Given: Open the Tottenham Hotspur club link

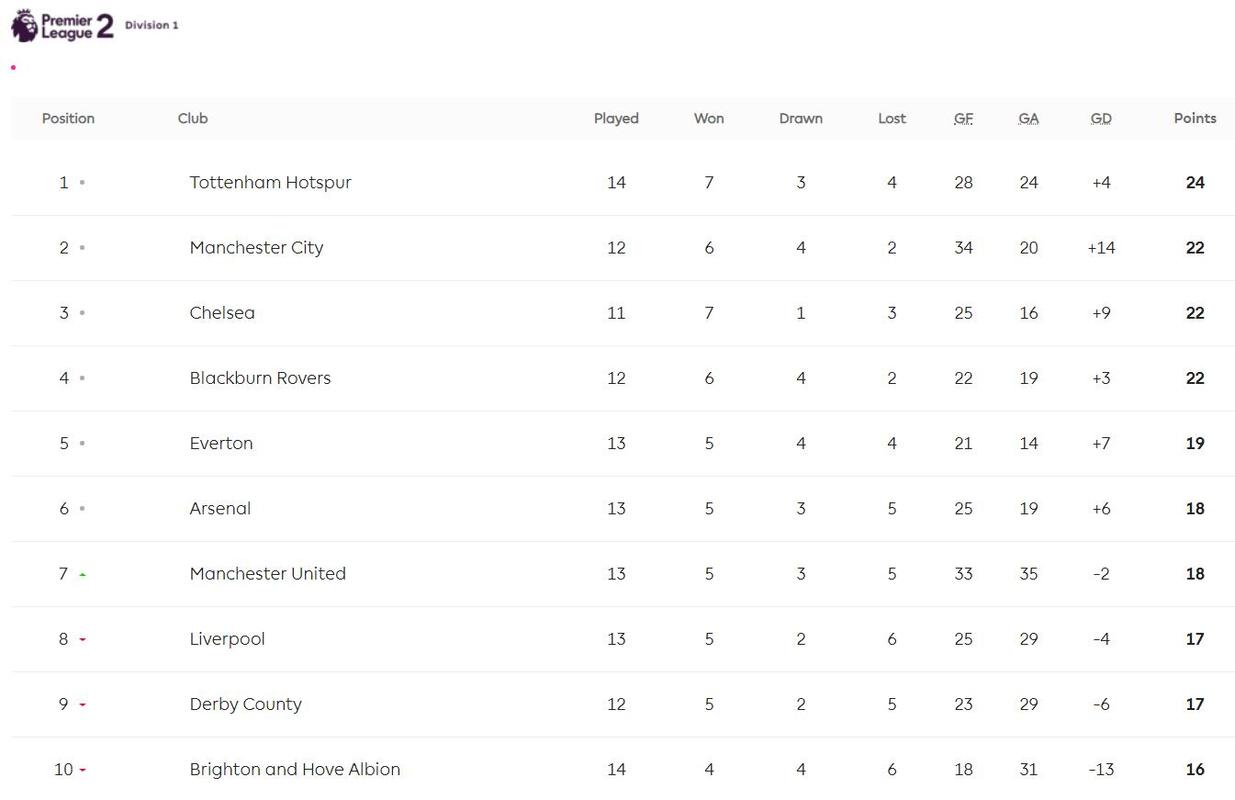Looking at the screenshot, I should point(270,182).
